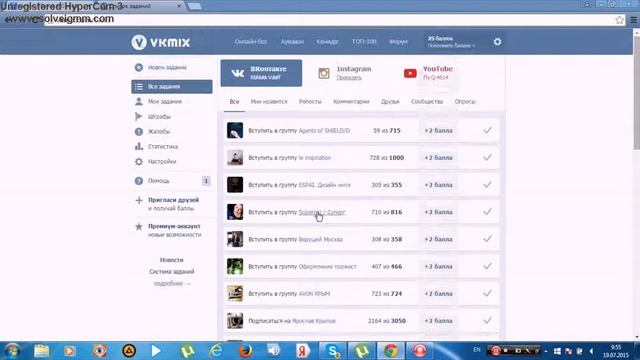Click the Statistics bar chart icon
The height and width of the screenshot is (360, 640).
(139, 146)
